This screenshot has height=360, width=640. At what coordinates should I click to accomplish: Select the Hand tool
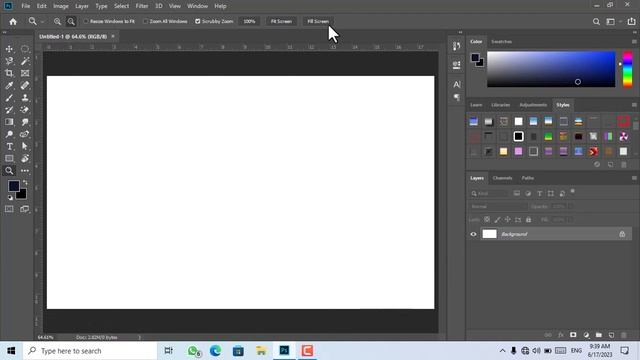25,158
